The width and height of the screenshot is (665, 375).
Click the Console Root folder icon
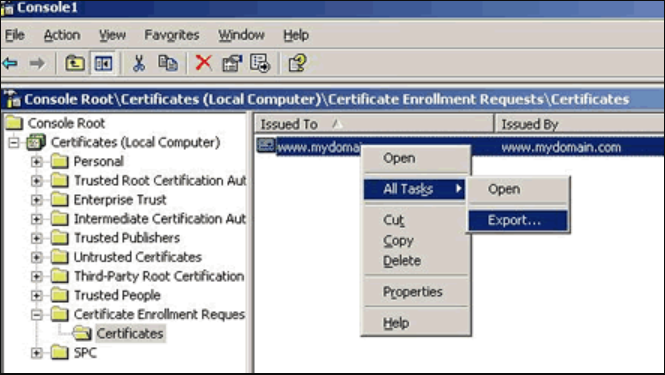(x=14, y=123)
